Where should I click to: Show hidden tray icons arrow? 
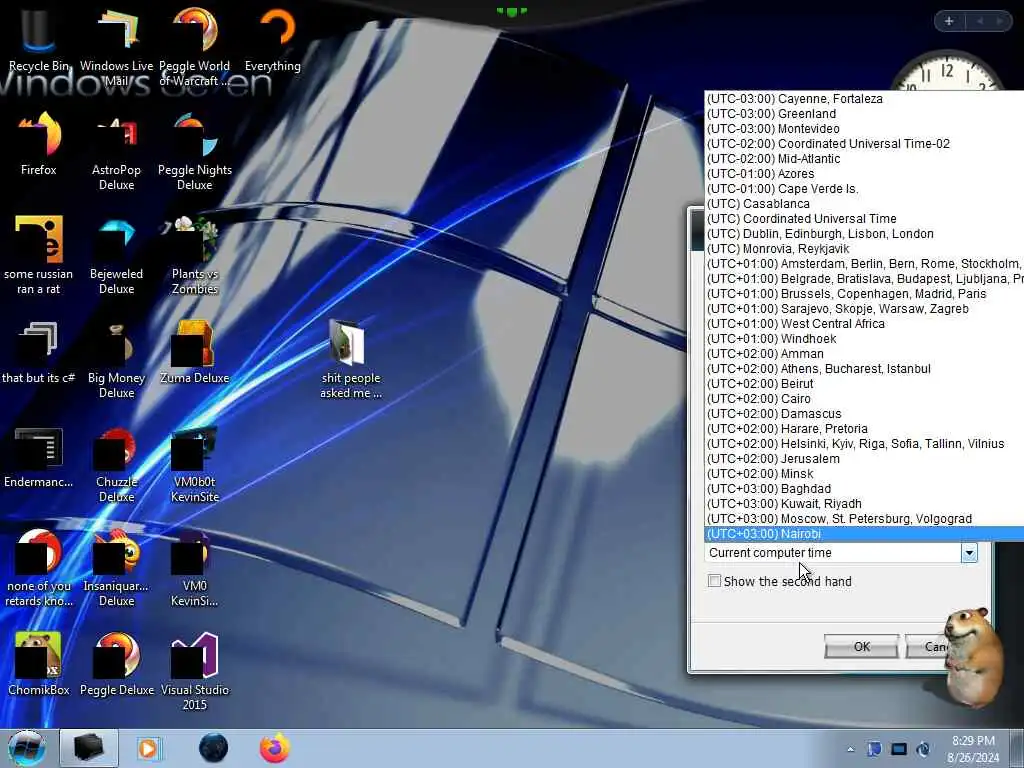(x=850, y=750)
